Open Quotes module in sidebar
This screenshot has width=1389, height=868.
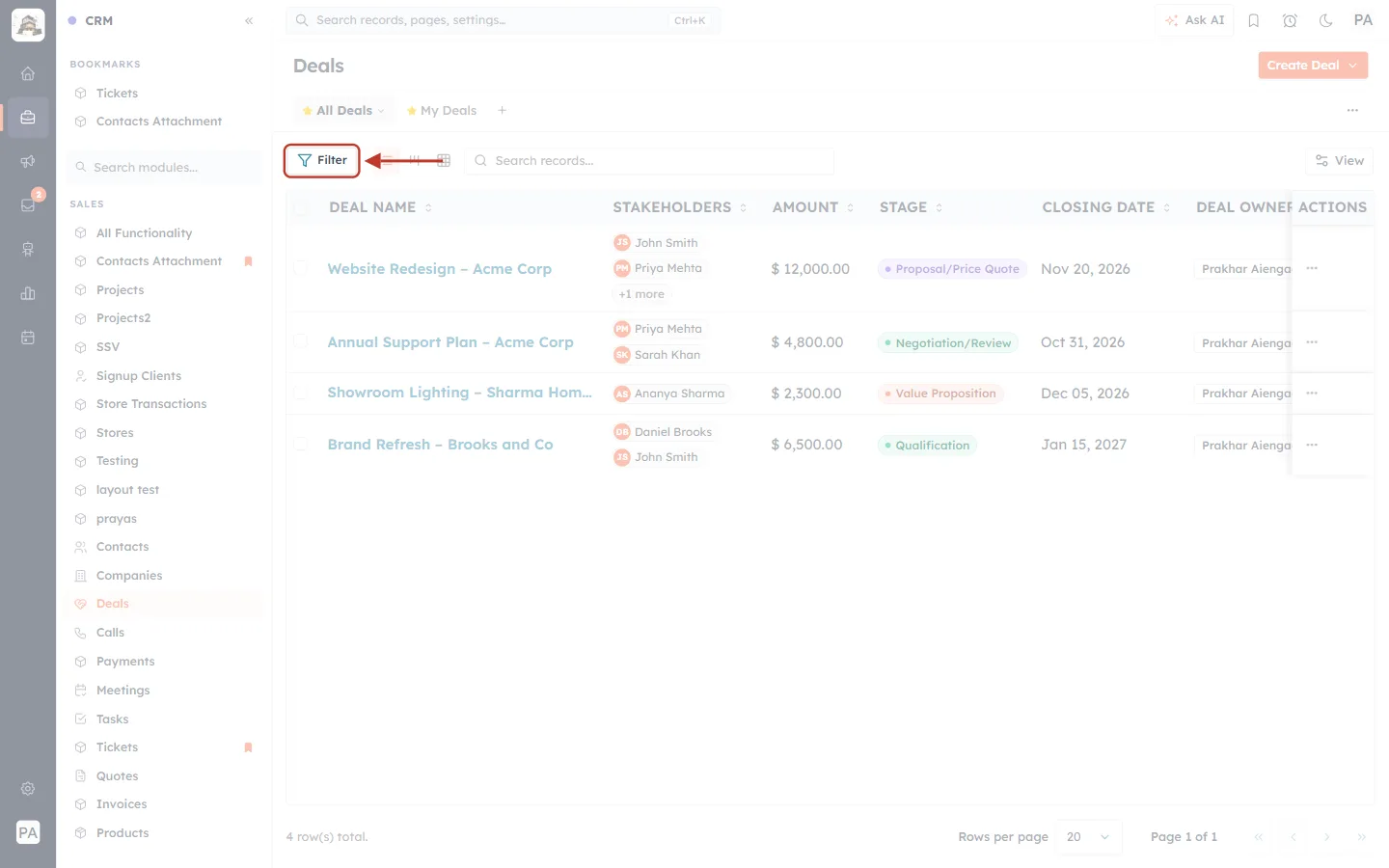[x=117, y=776]
